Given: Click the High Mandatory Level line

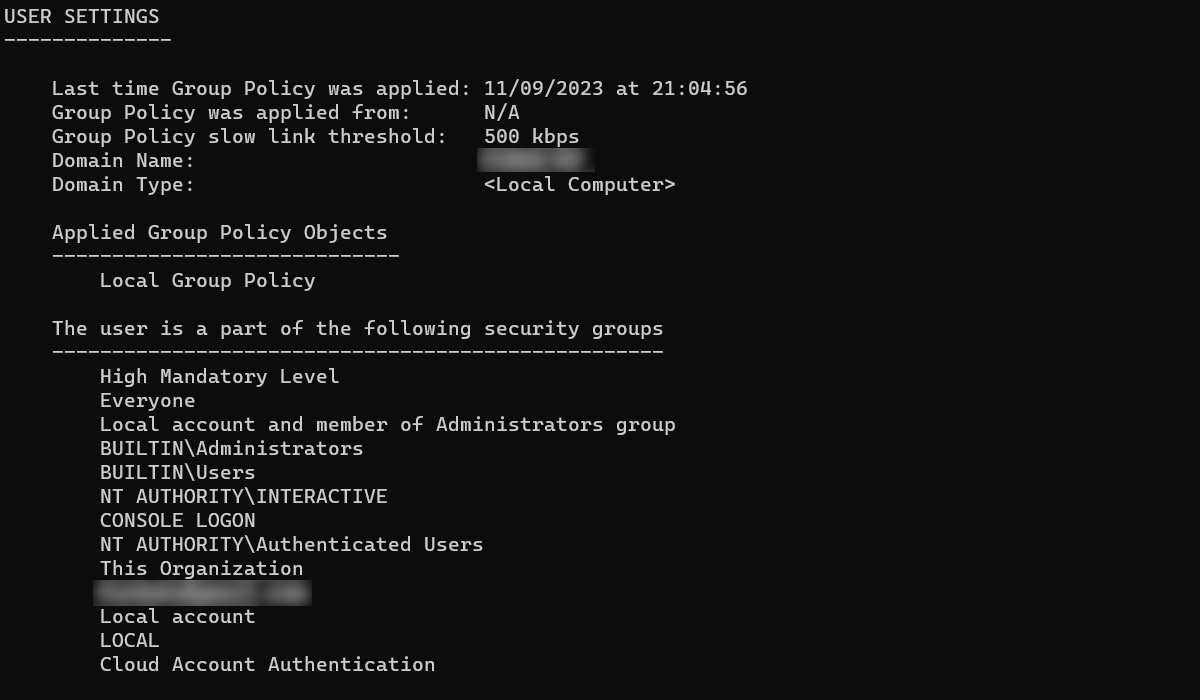Looking at the screenshot, I should pos(219,377).
